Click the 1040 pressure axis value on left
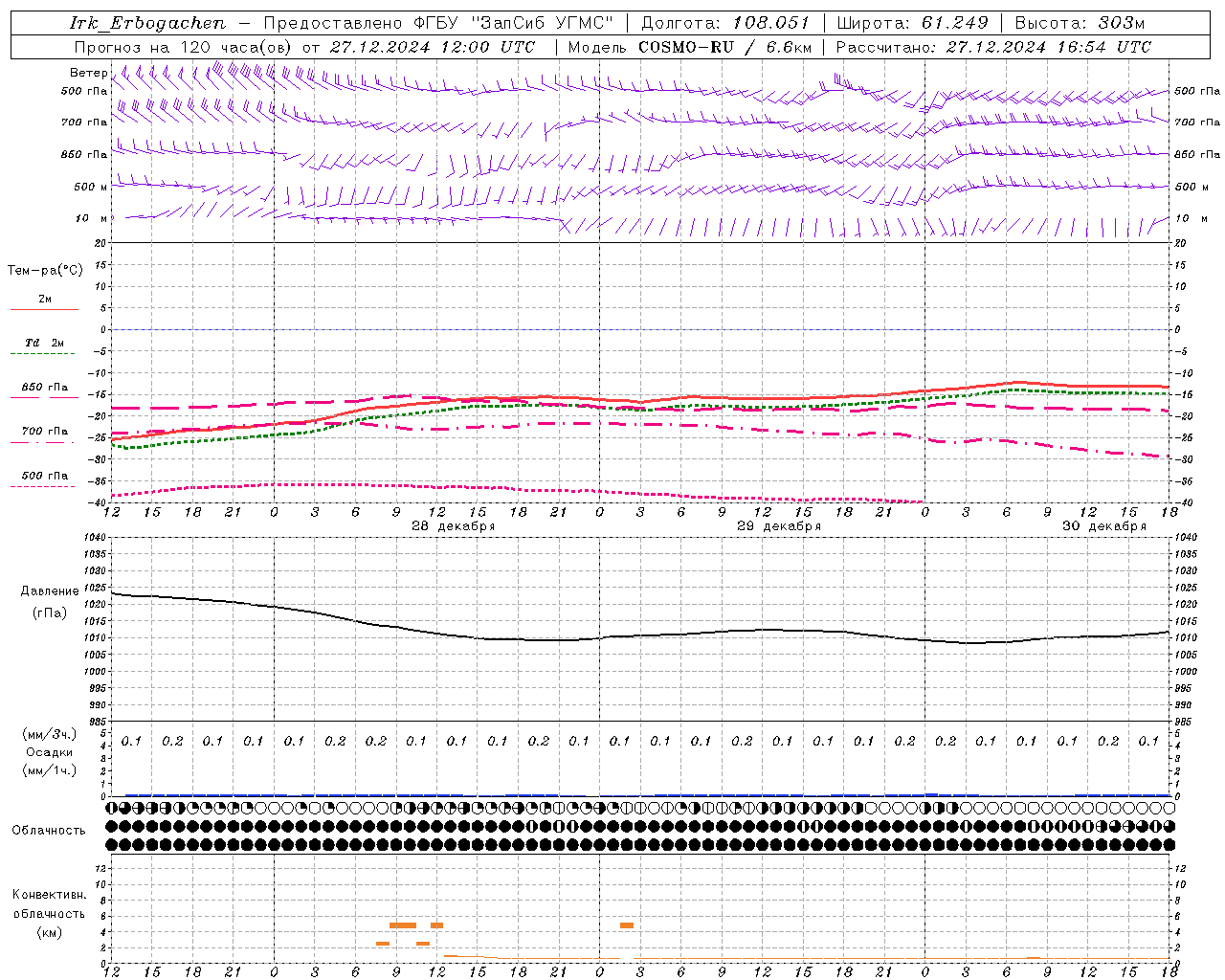The width and height of the screenshot is (1225, 980). pyautogui.click(x=96, y=538)
